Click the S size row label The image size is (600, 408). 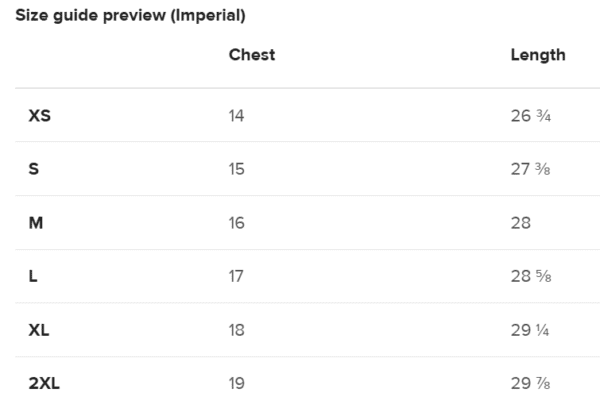(x=34, y=169)
